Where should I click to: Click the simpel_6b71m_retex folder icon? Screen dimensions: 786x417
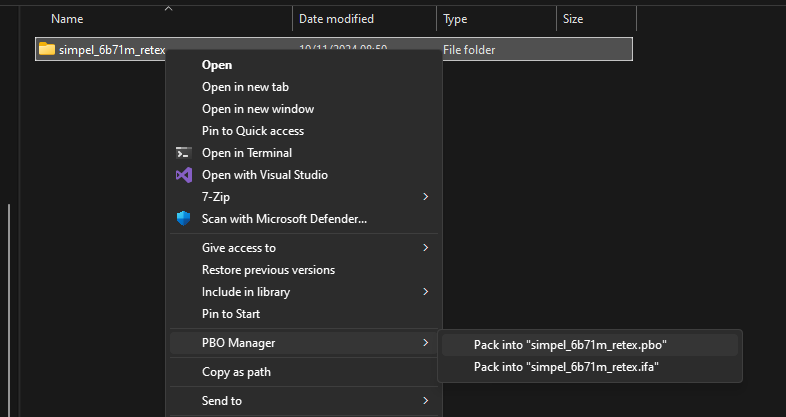pyautogui.click(x=47, y=49)
